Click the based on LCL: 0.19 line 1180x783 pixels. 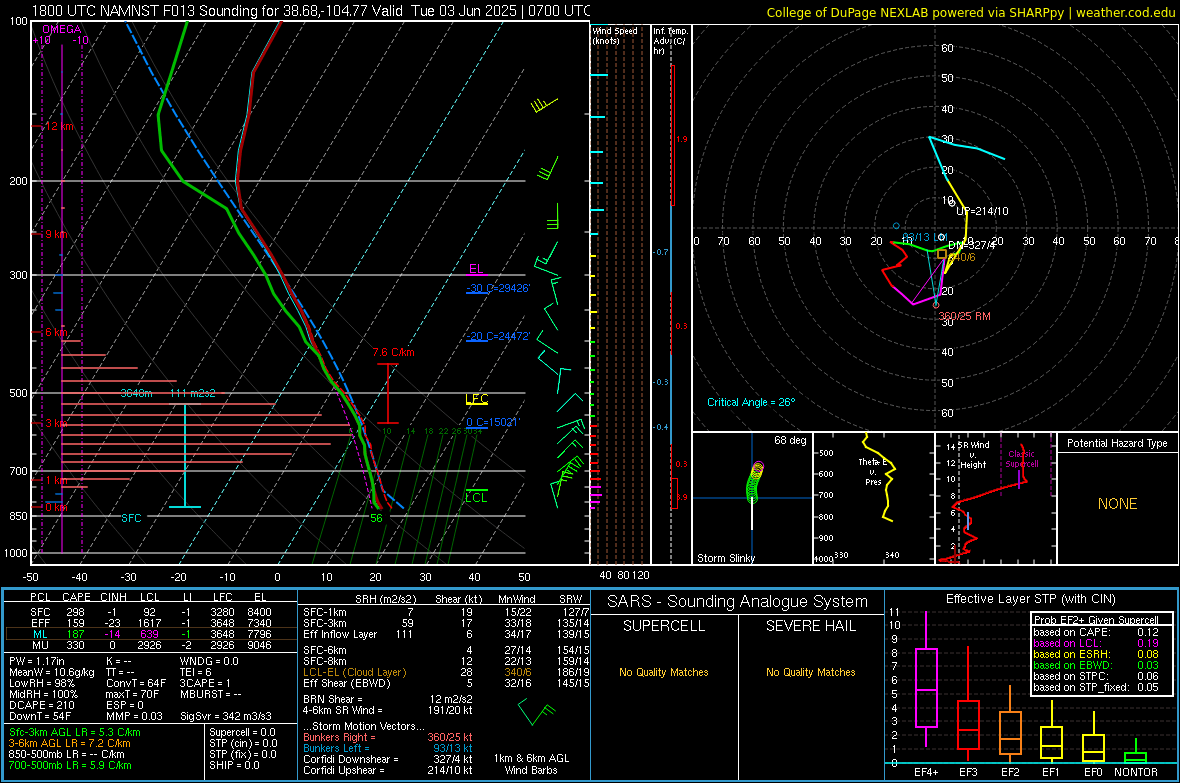click(x=1096, y=643)
